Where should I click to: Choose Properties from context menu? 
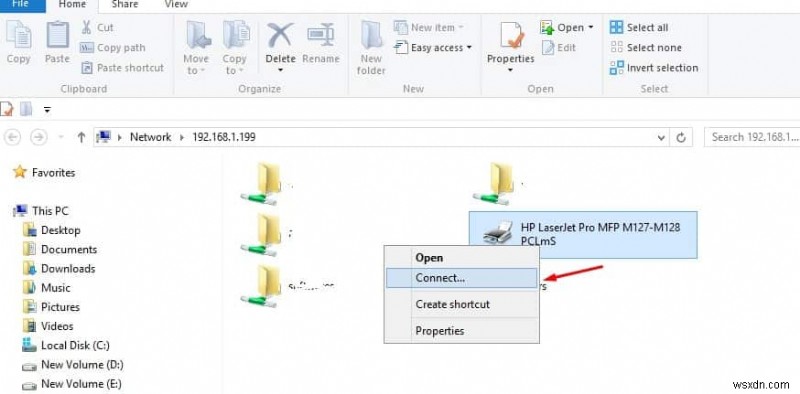click(461, 331)
